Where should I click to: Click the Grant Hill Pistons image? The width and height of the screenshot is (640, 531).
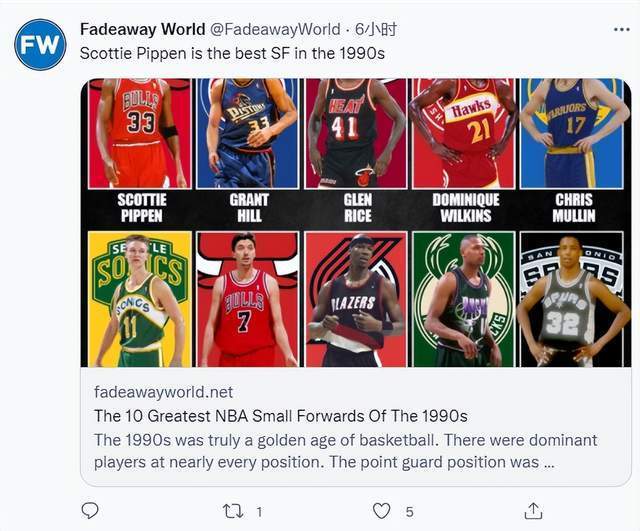pyautogui.click(x=248, y=133)
